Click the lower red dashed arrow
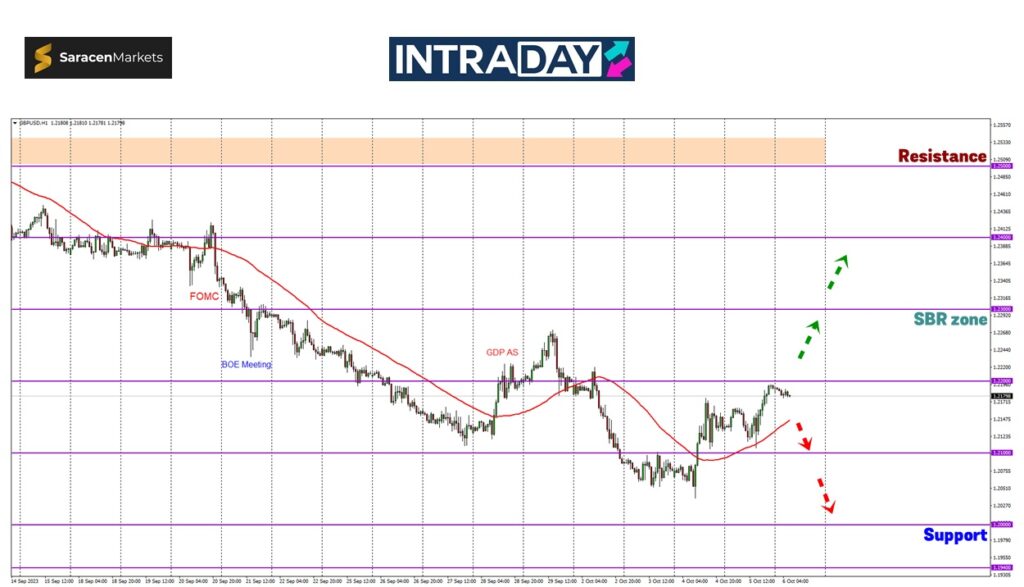 (x=824, y=496)
